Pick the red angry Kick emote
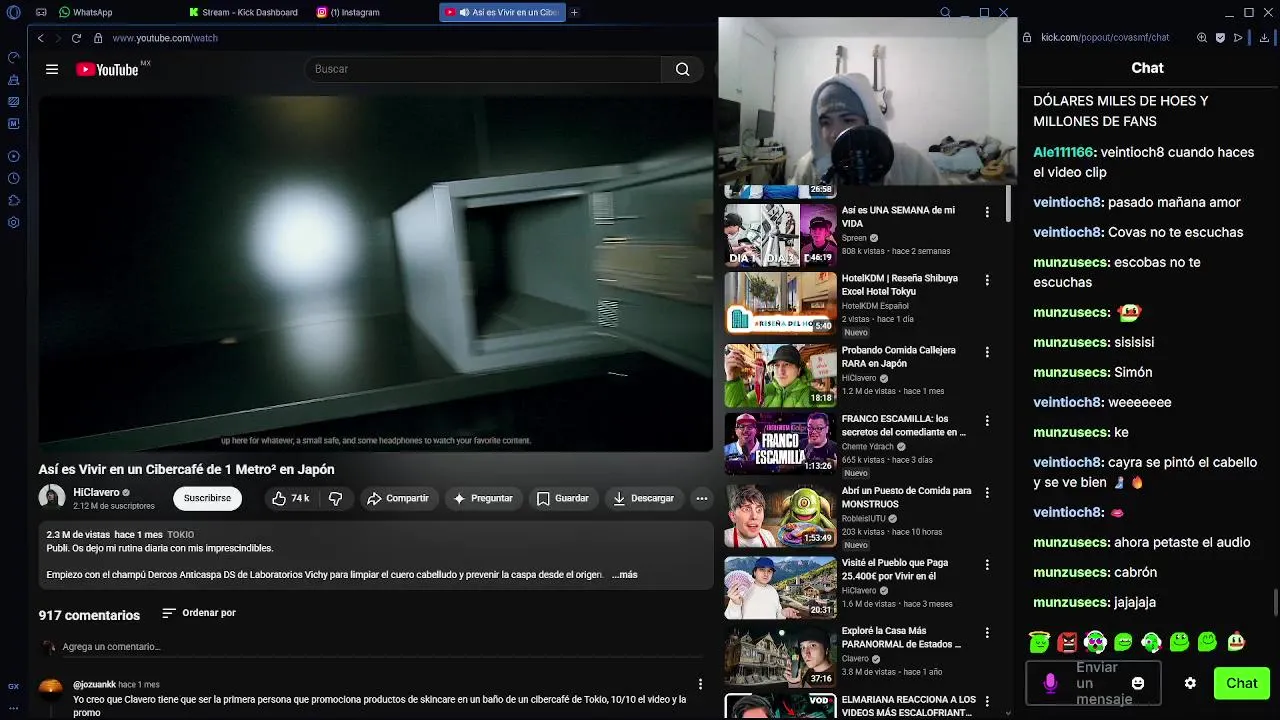The height and width of the screenshot is (720, 1280). tap(1068, 642)
